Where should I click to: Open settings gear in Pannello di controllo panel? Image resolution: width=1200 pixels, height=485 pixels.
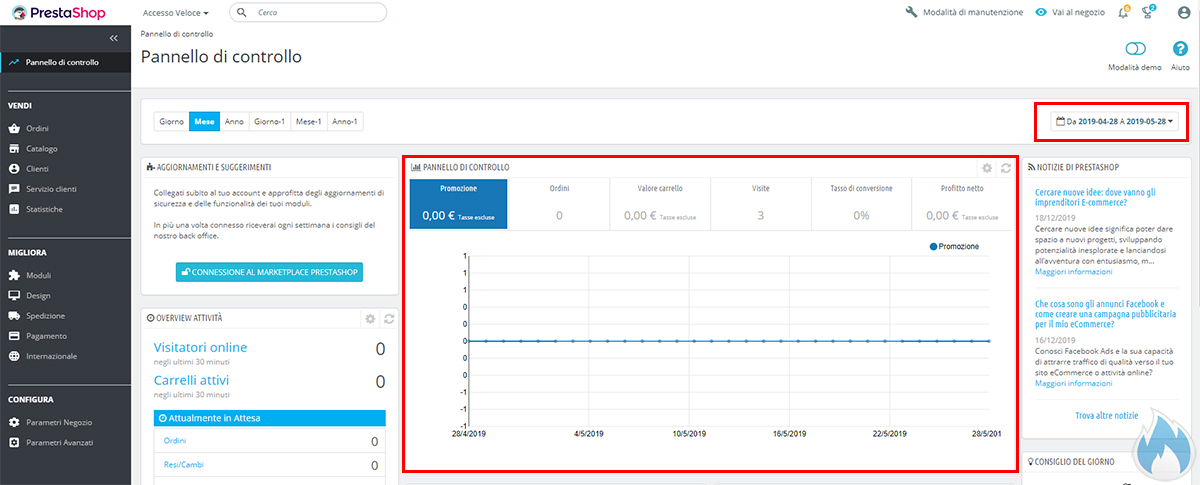pos(987,168)
